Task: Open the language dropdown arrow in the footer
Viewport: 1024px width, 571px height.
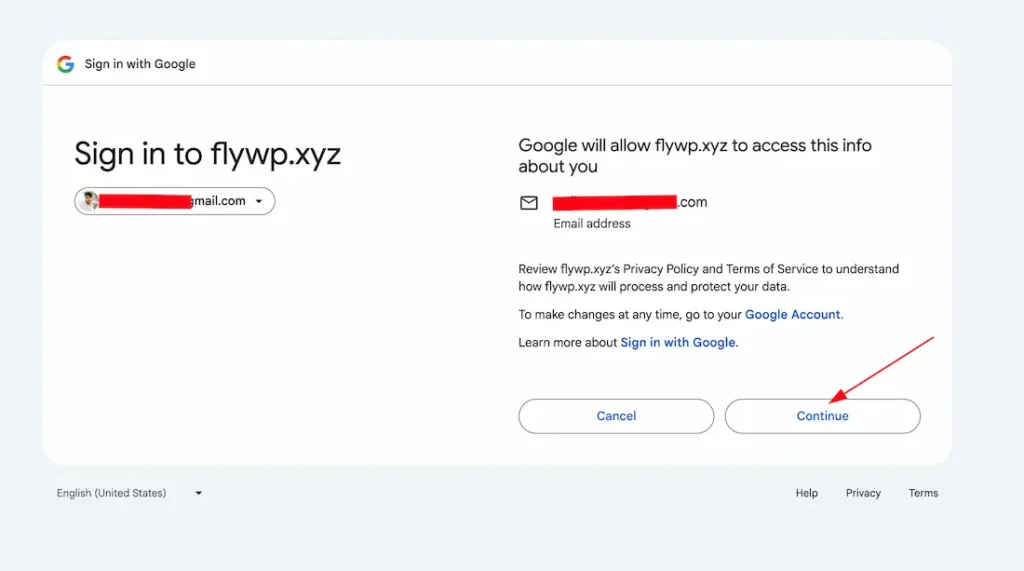Action: pyautogui.click(x=199, y=493)
